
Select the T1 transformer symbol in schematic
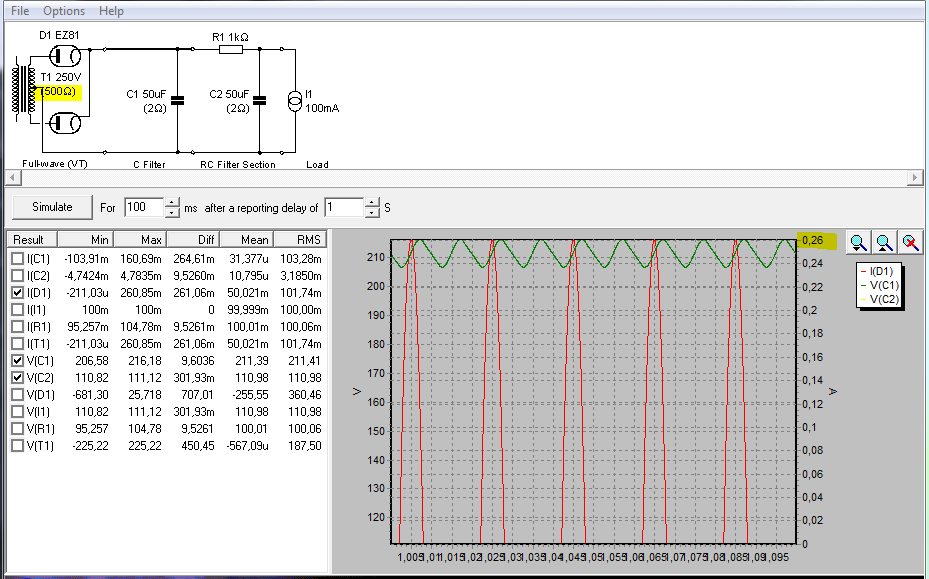pos(24,91)
